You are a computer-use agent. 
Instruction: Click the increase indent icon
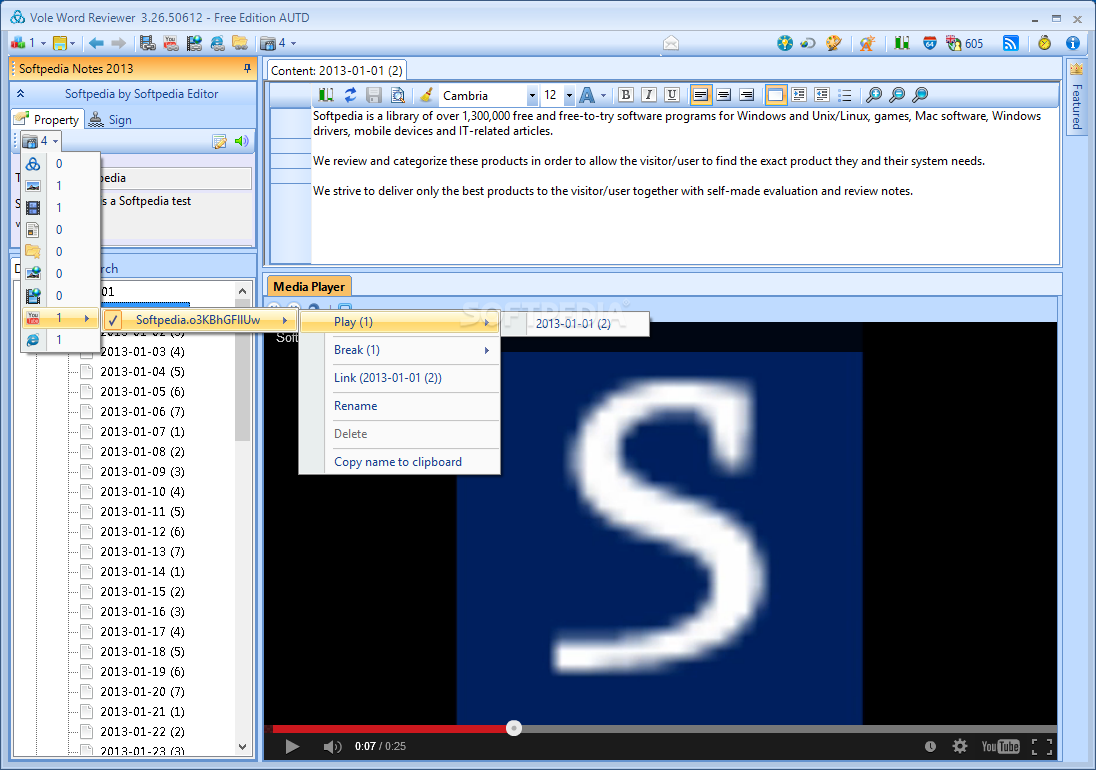799,95
